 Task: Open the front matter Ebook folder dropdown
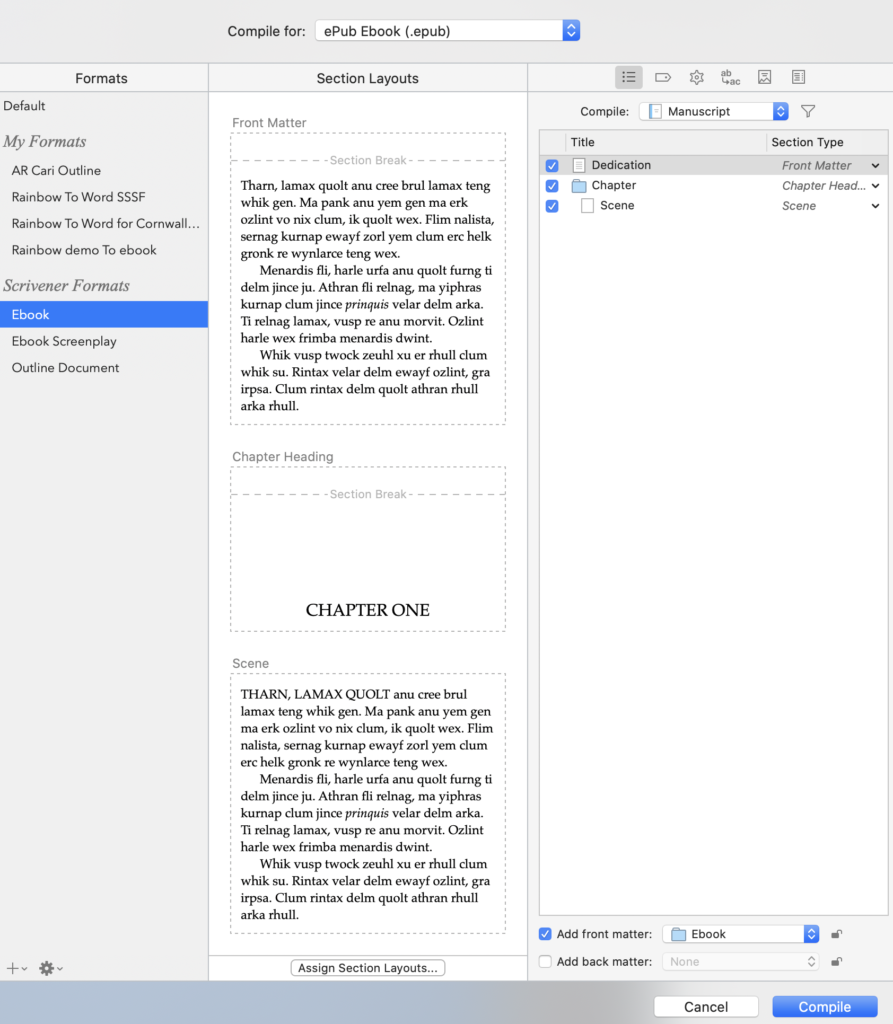740,934
